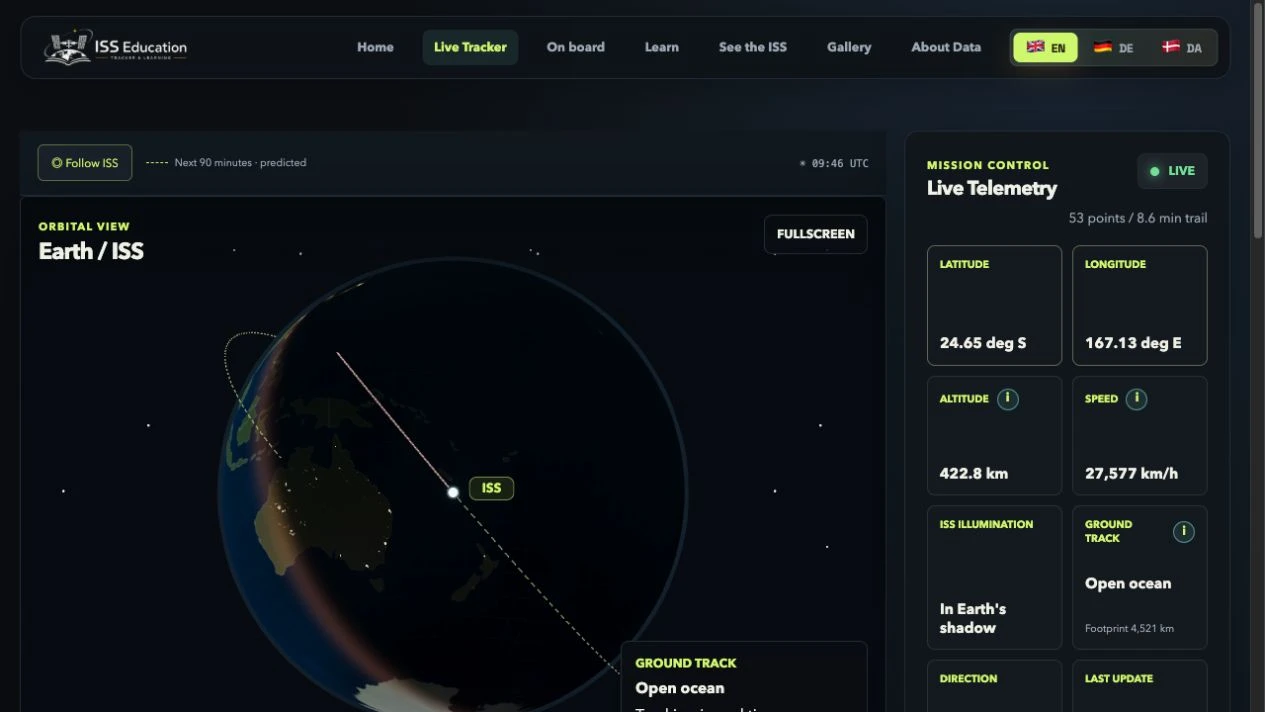Select the Latitude 24.65 deg S card
Viewport: 1265px width, 712px height.
coord(994,306)
